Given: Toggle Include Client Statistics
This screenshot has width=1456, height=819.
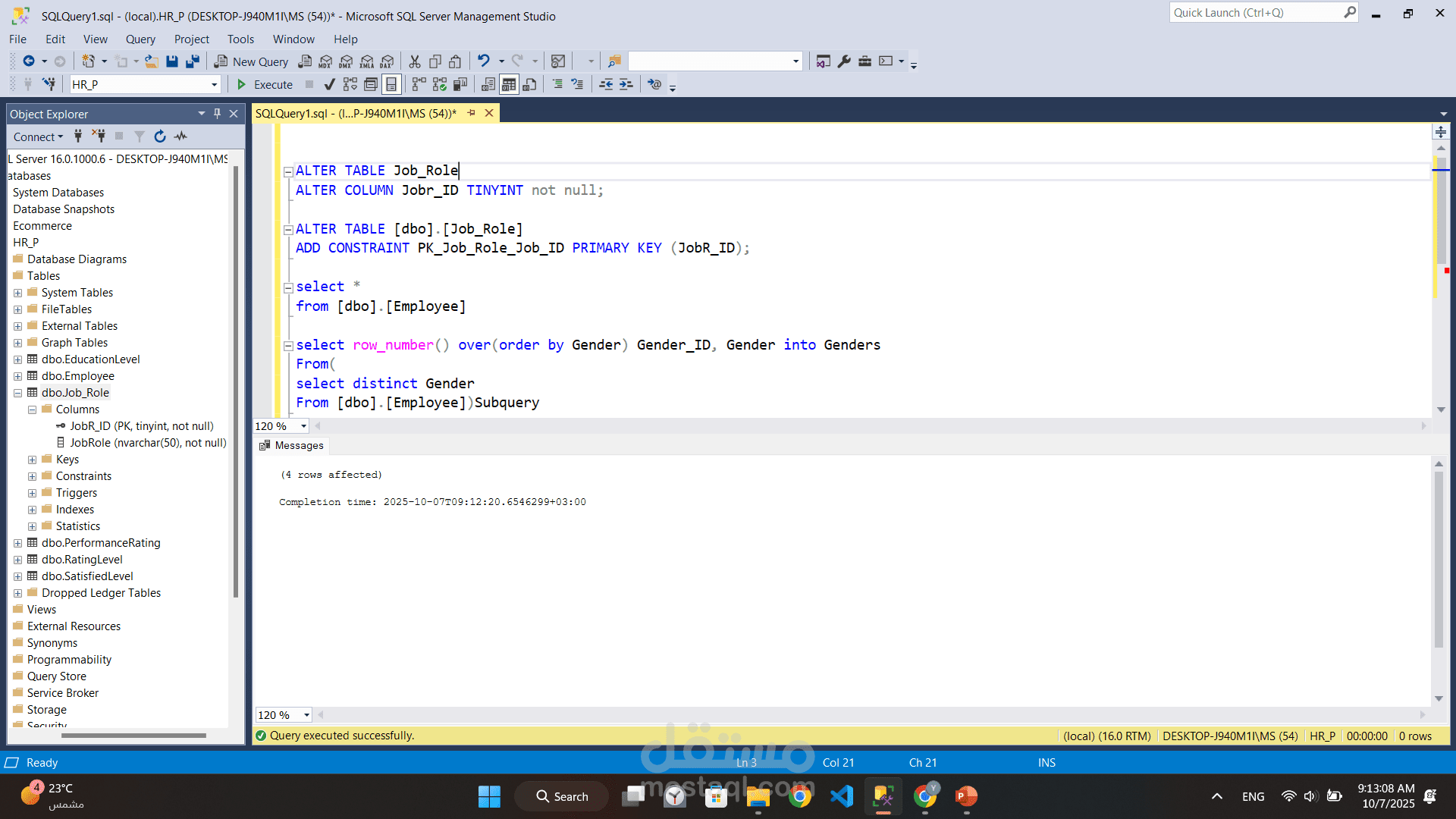Looking at the screenshot, I should (460, 84).
